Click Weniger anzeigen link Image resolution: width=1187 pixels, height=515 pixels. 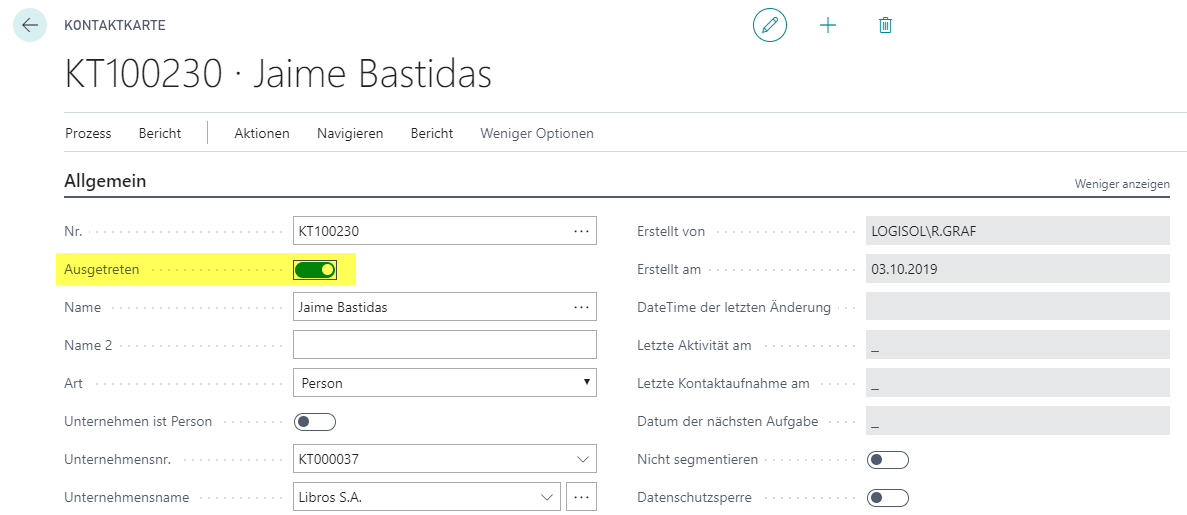click(1122, 184)
